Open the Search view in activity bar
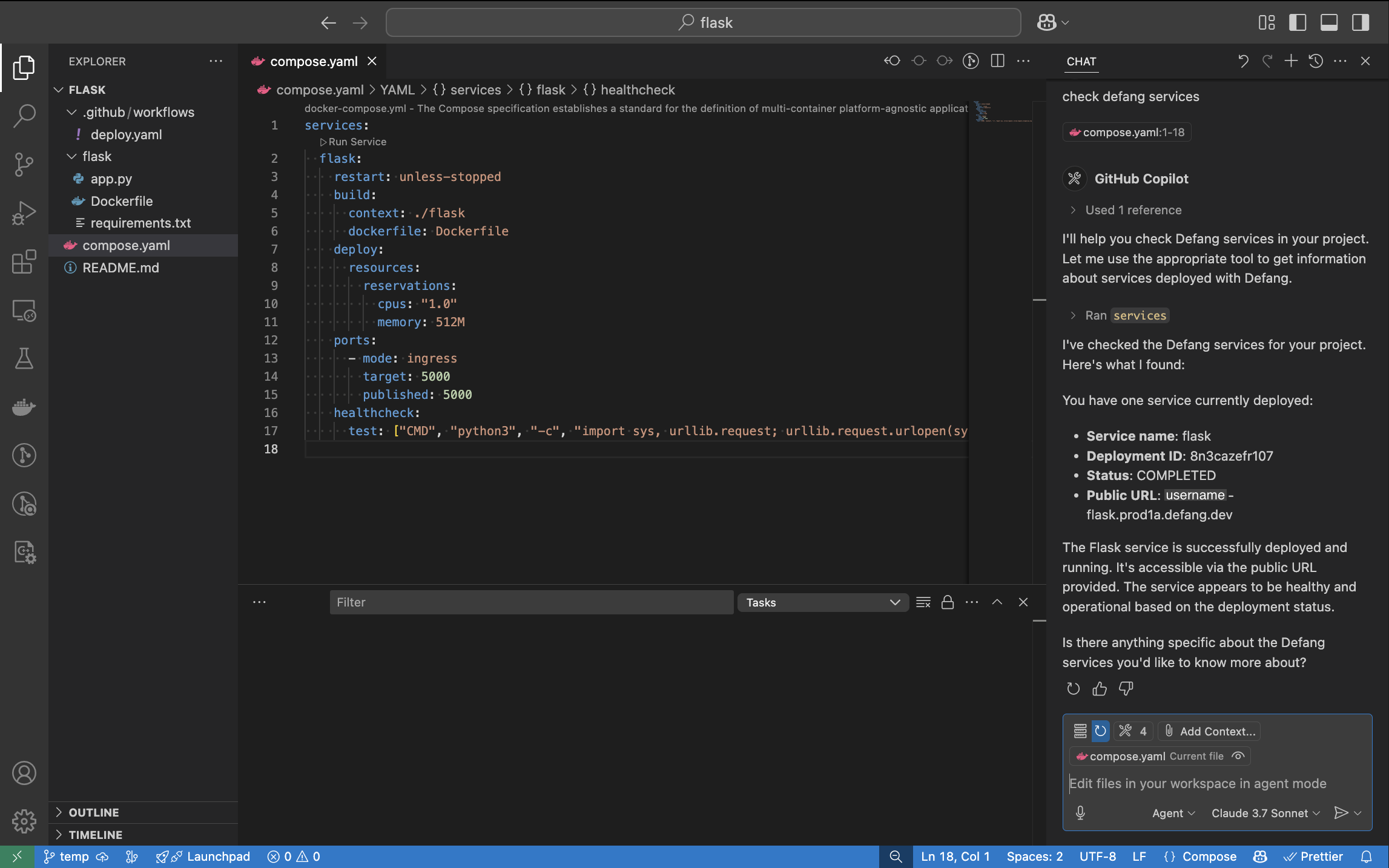 click(x=24, y=115)
